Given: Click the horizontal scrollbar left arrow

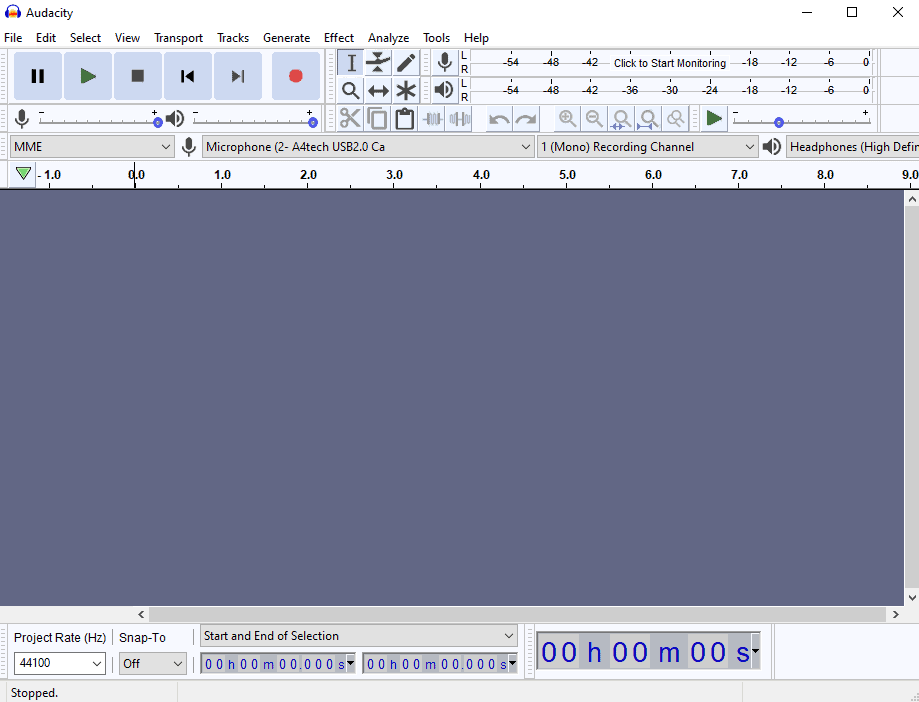Looking at the screenshot, I should (x=141, y=614).
